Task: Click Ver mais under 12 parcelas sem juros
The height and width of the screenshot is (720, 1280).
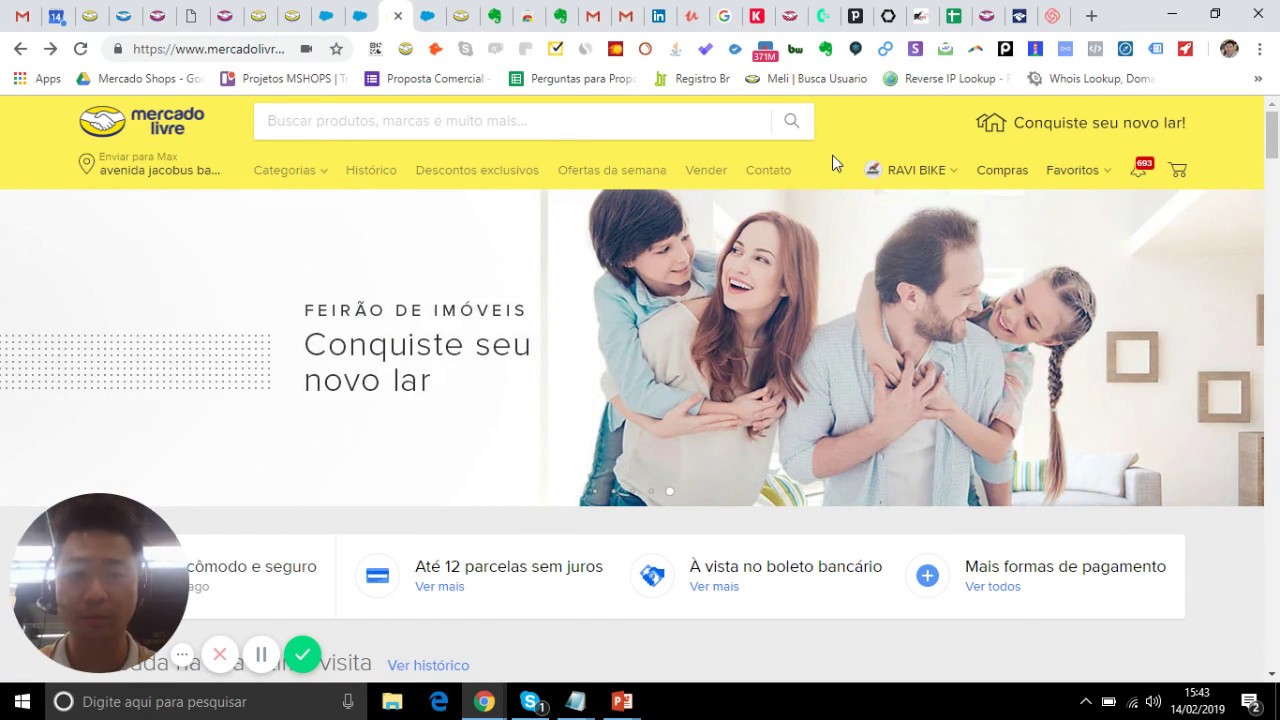Action: pos(440,587)
